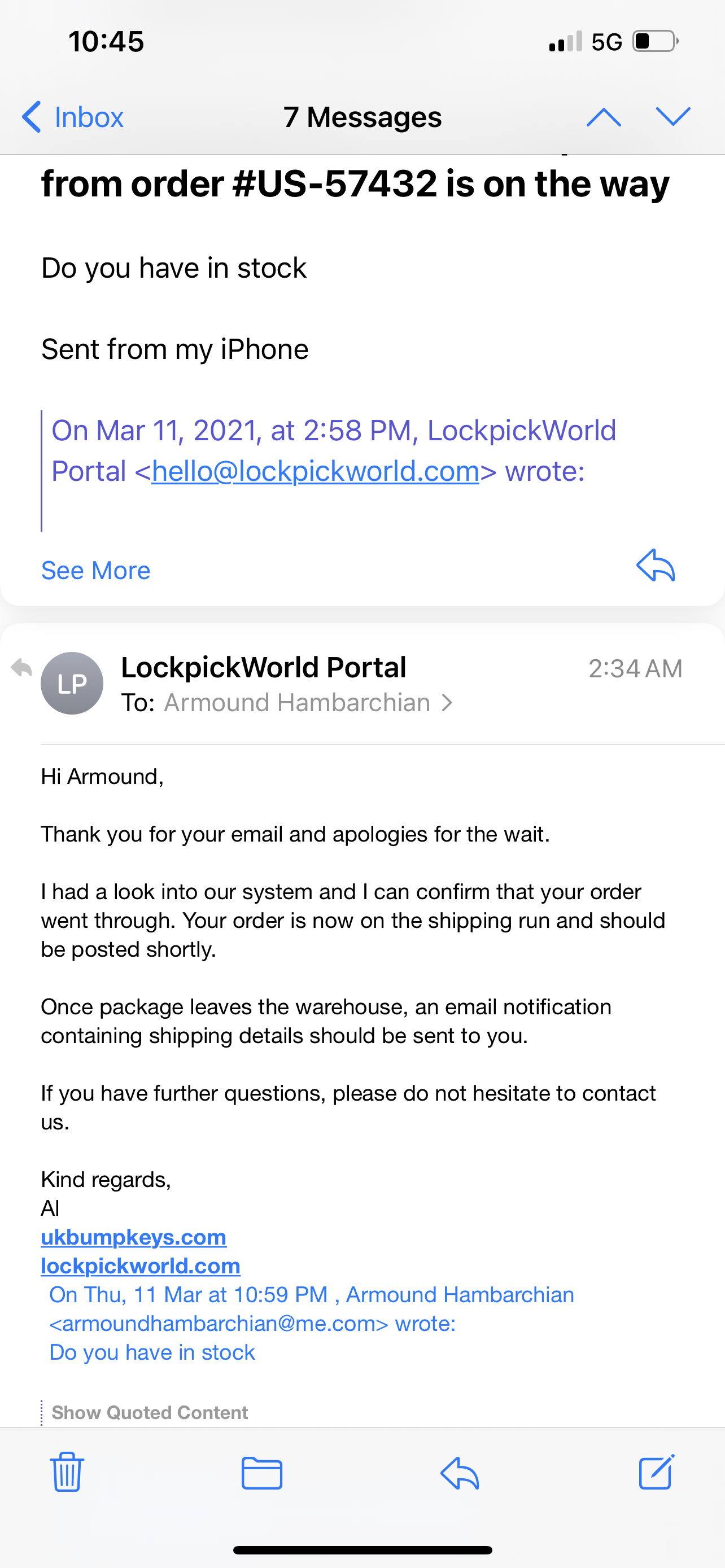
Task: Tap reply arrow in first message card
Action: (x=656, y=566)
